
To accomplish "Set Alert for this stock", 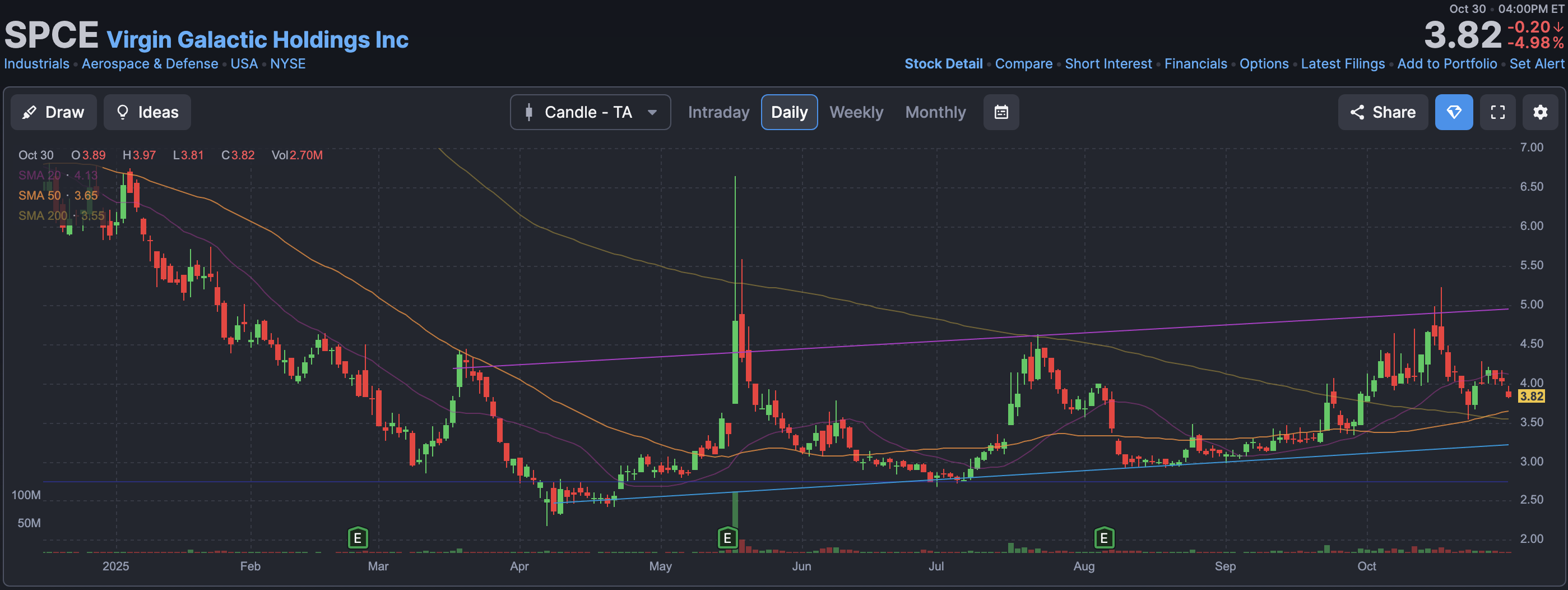I will (1537, 64).
